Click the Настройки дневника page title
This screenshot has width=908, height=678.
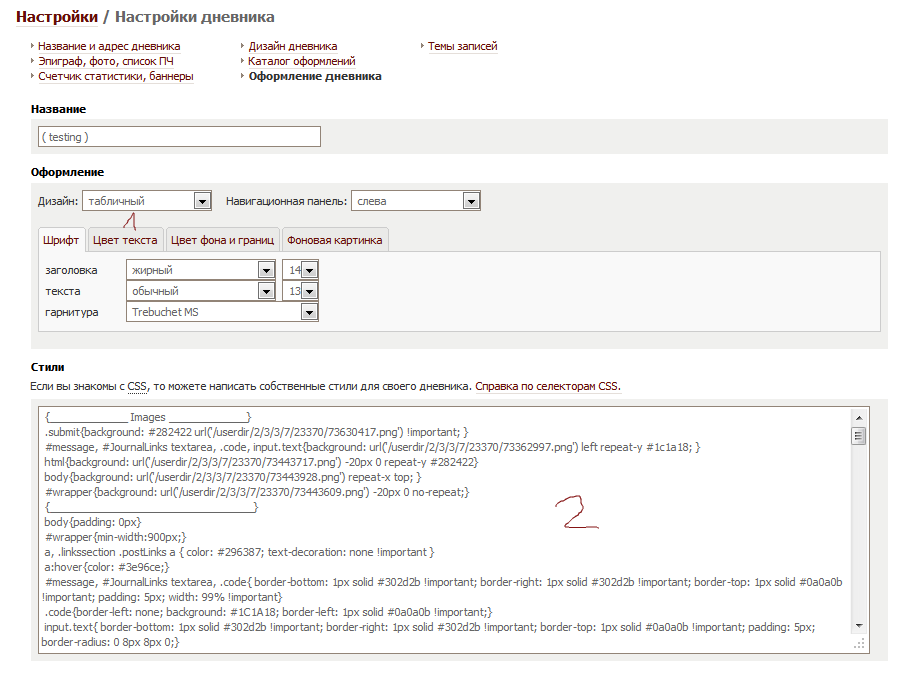pyautogui.click(x=195, y=17)
